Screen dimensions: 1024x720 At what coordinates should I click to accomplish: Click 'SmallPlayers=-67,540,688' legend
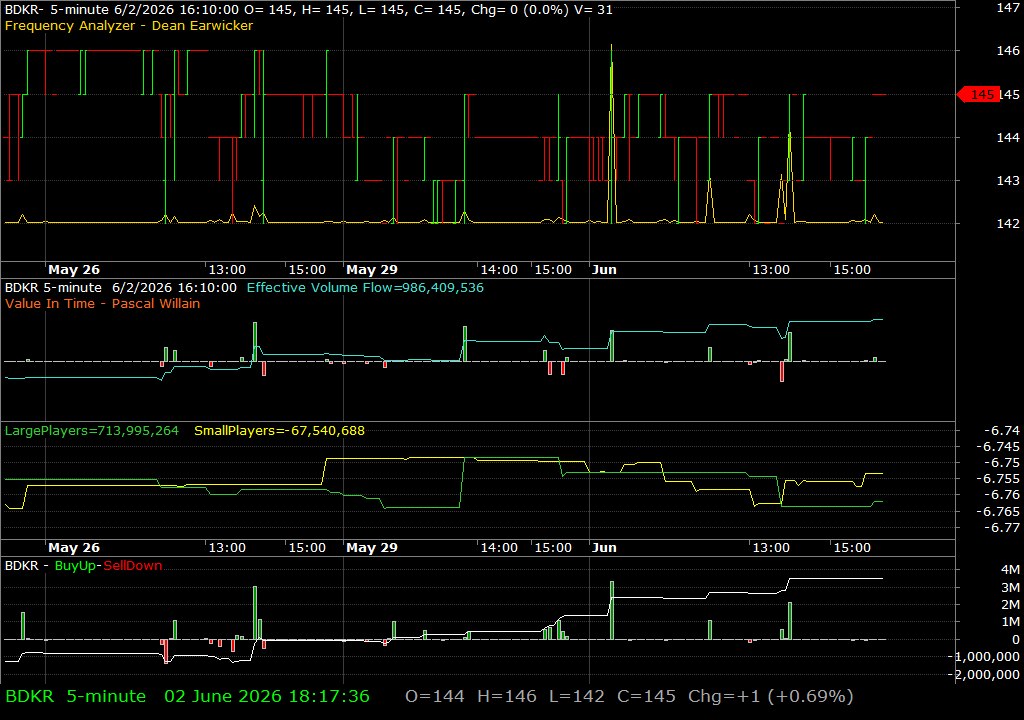tap(280, 431)
